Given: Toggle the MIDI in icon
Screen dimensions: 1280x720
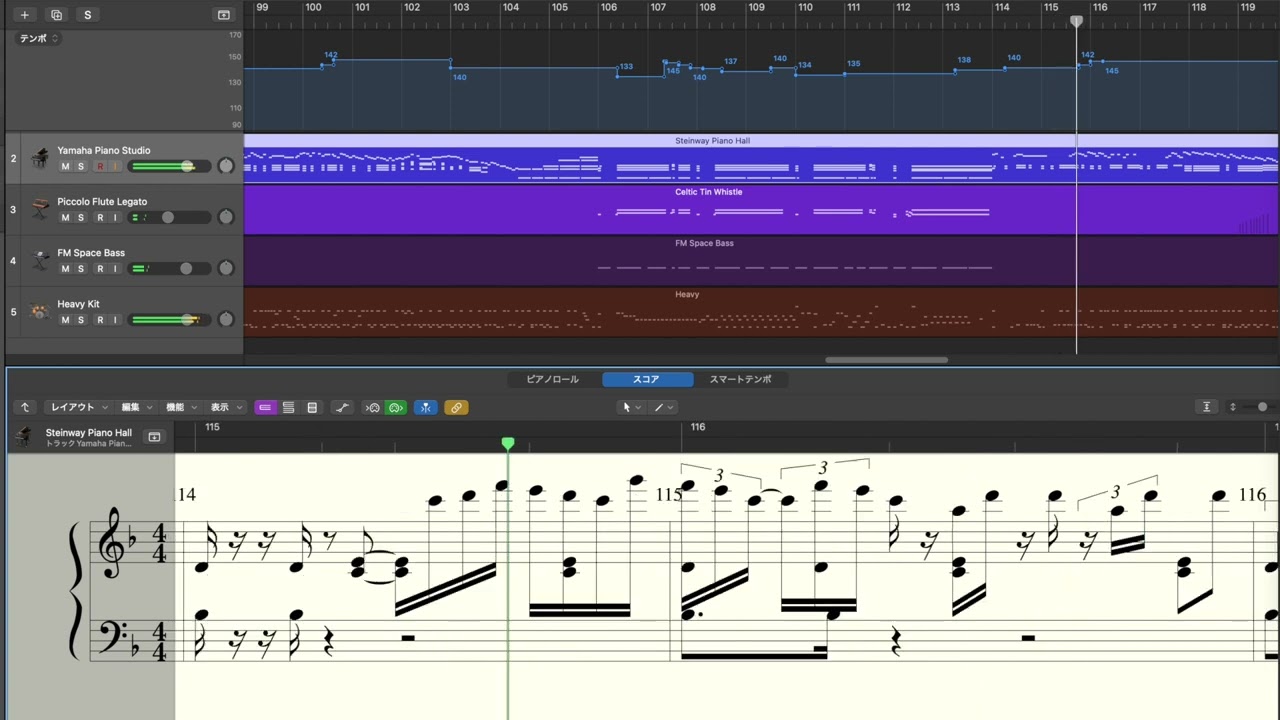Looking at the screenshot, I should tap(372, 407).
